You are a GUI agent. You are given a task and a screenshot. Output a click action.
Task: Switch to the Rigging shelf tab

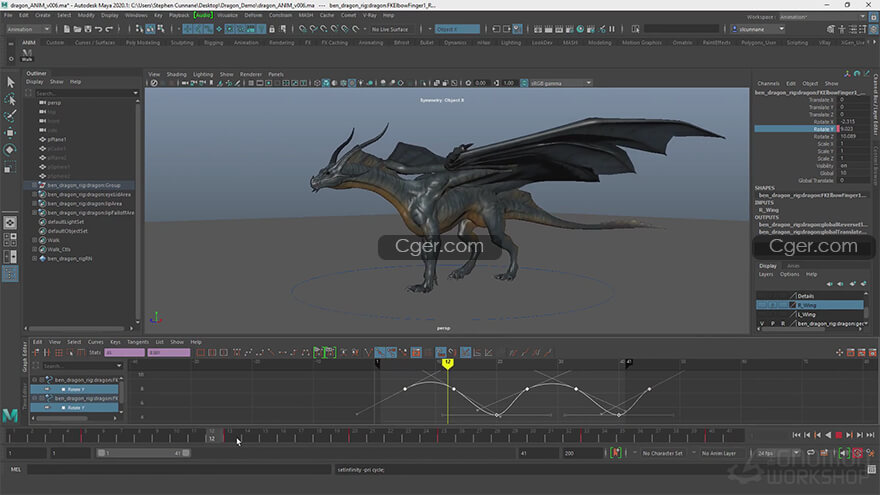(213, 43)
